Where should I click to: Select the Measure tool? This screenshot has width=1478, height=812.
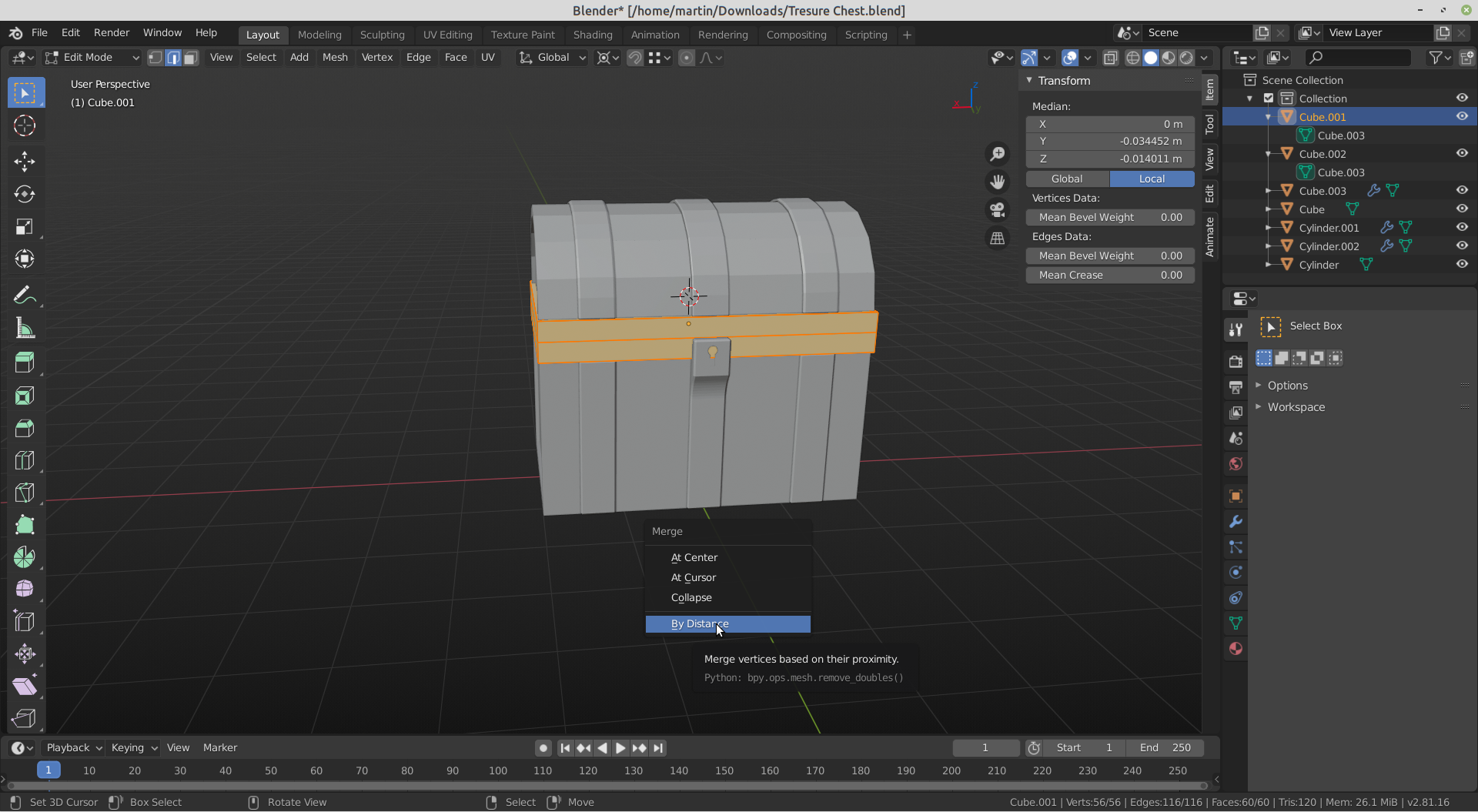pos(25,329)
